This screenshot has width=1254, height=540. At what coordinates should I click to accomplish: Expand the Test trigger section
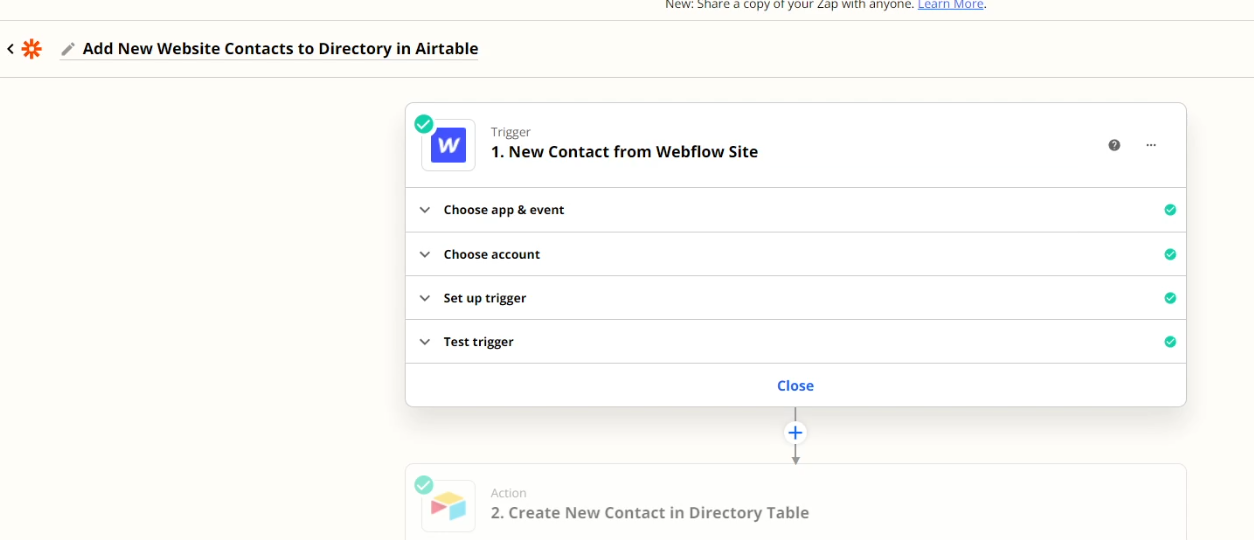[795, 342]
